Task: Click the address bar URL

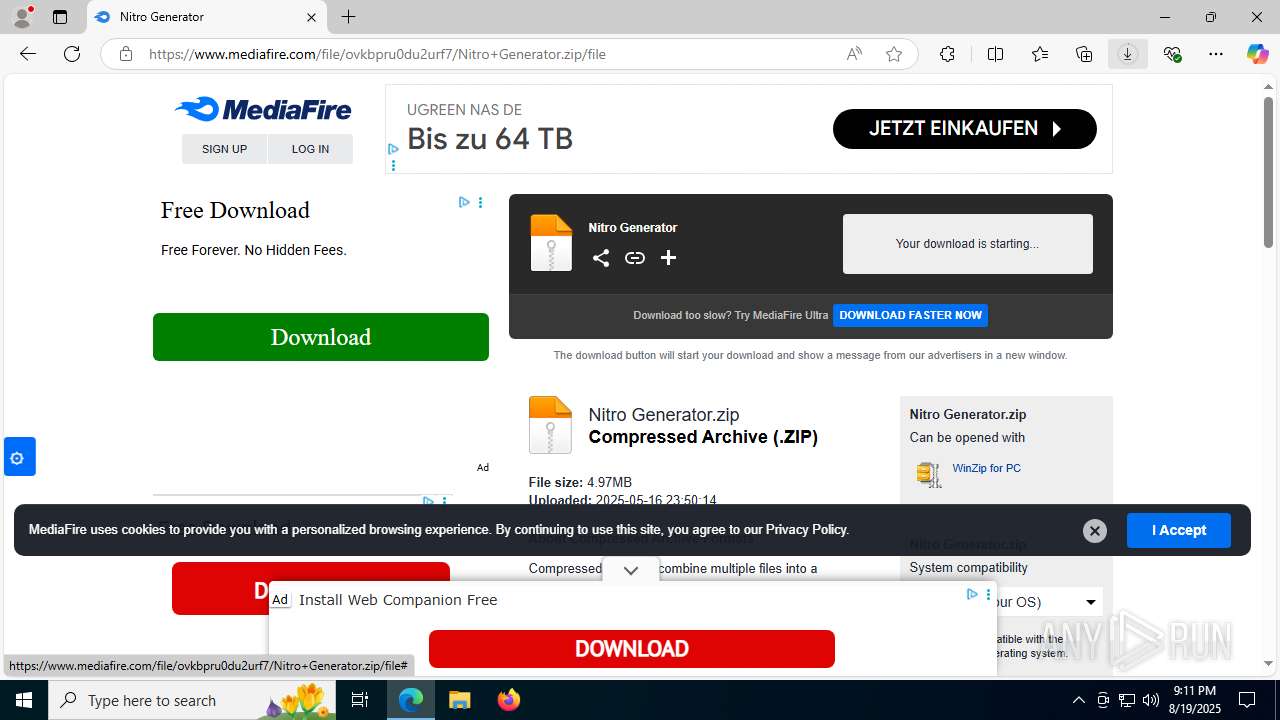Action: pos(378,54)
